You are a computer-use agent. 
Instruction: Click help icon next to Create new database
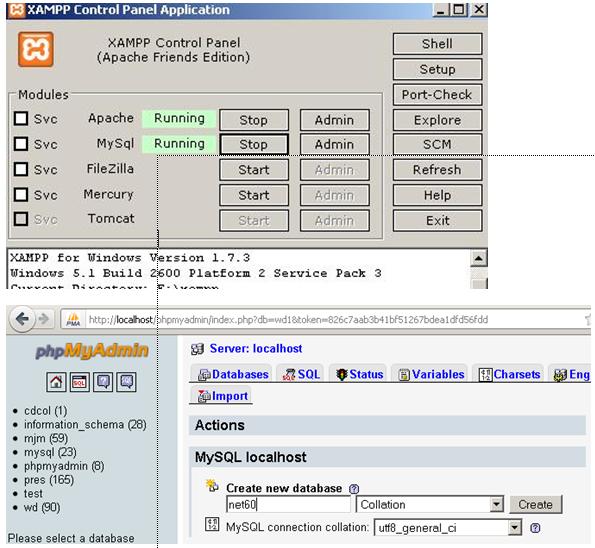354,489
